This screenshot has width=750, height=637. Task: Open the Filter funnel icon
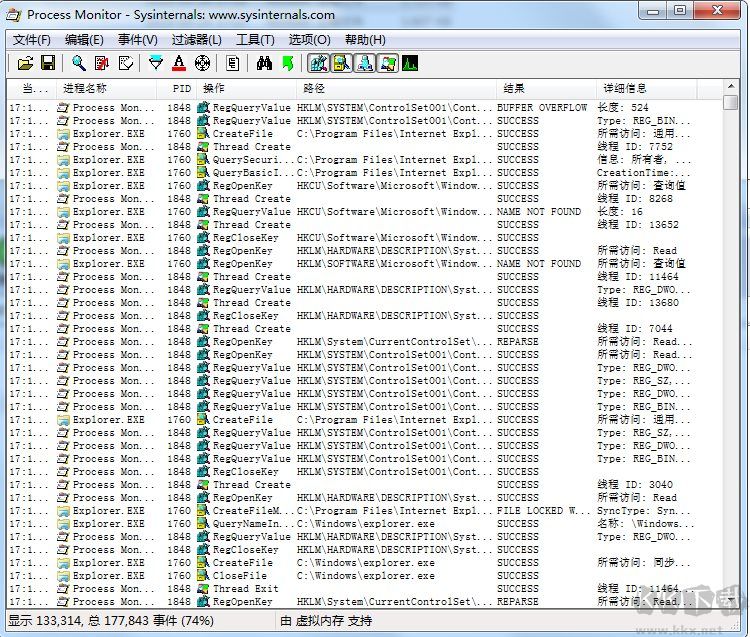[x=155, y=63]
